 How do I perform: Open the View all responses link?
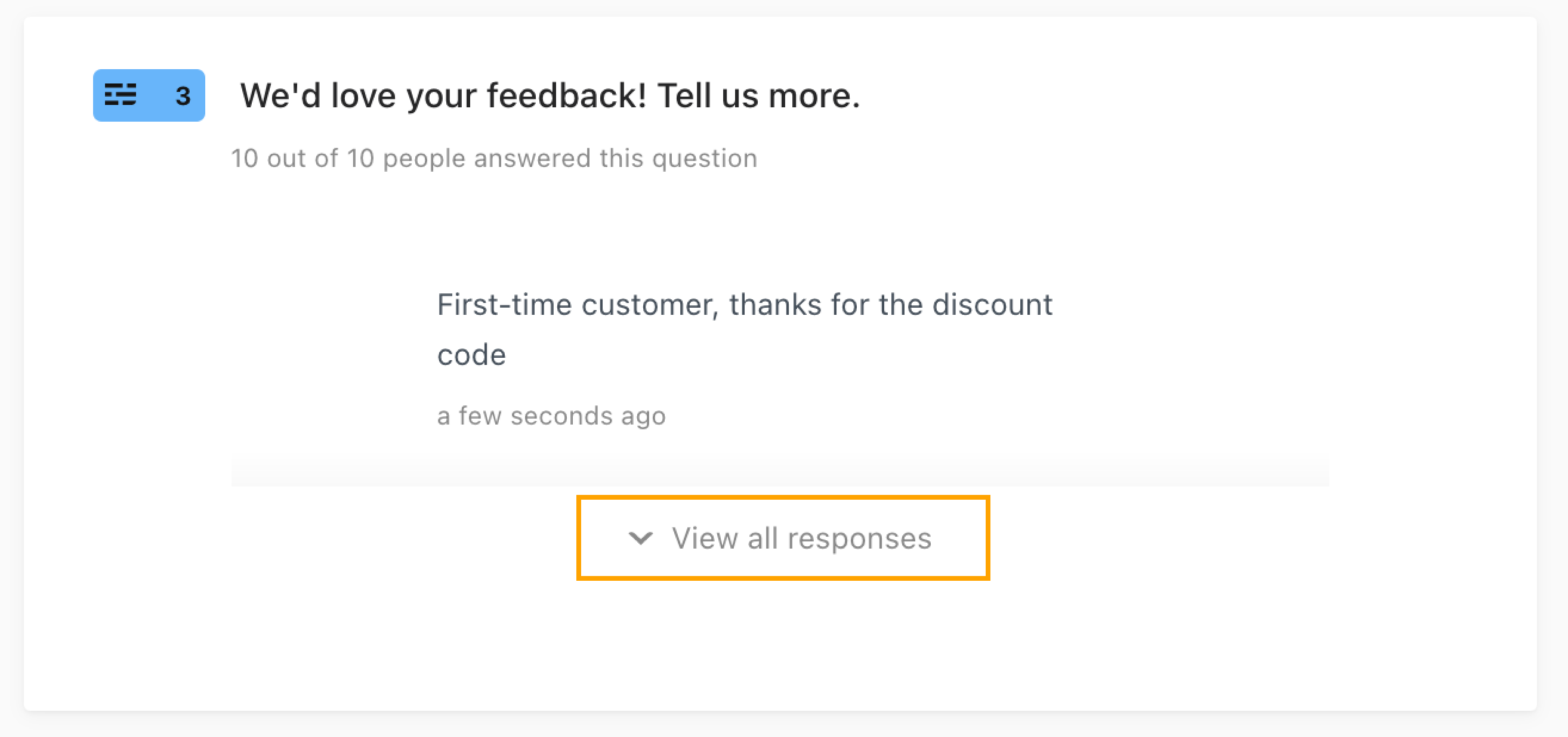pos(783,538)
